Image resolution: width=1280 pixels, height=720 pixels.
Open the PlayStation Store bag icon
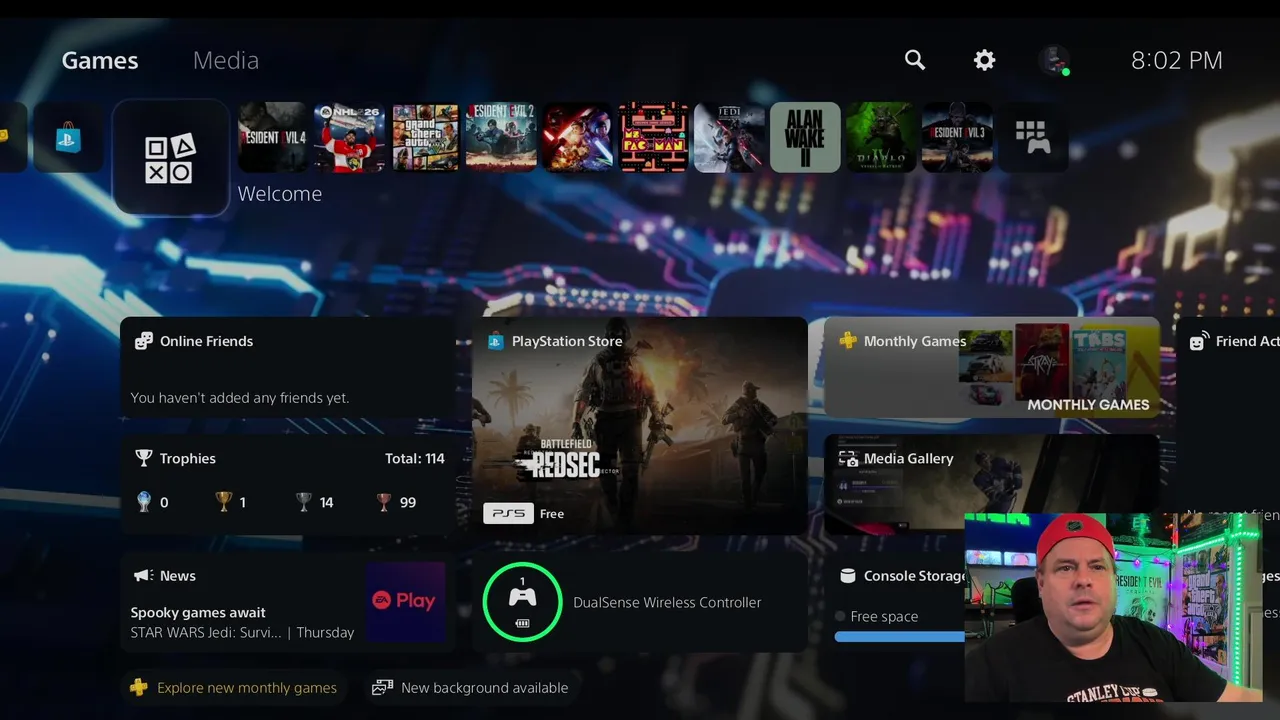click(68, 137)
